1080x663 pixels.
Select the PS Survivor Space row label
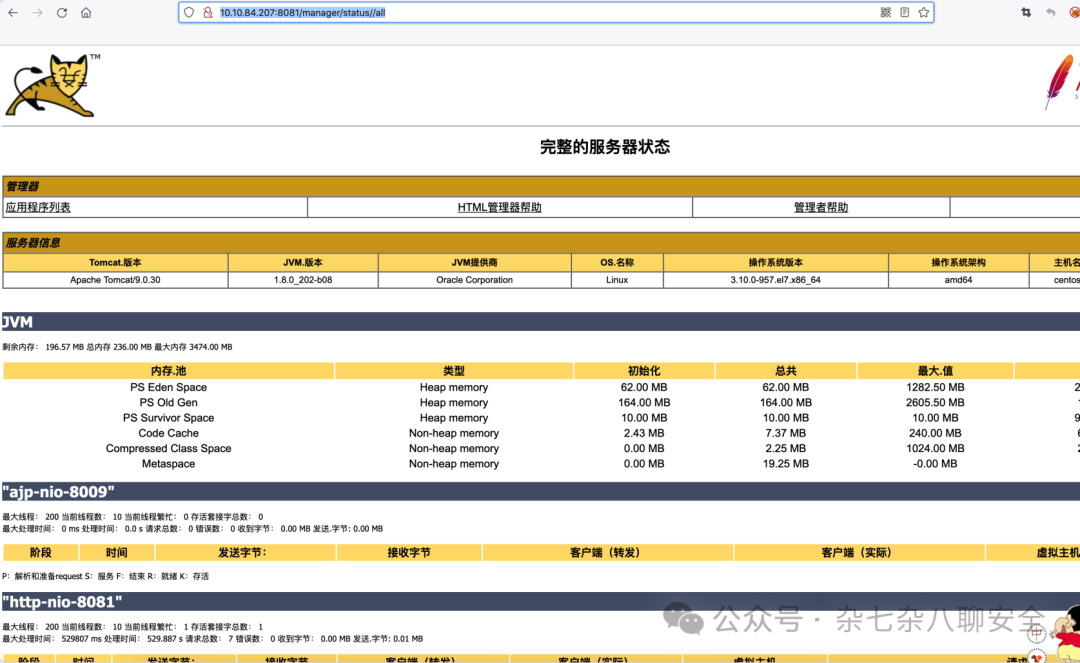168,418
